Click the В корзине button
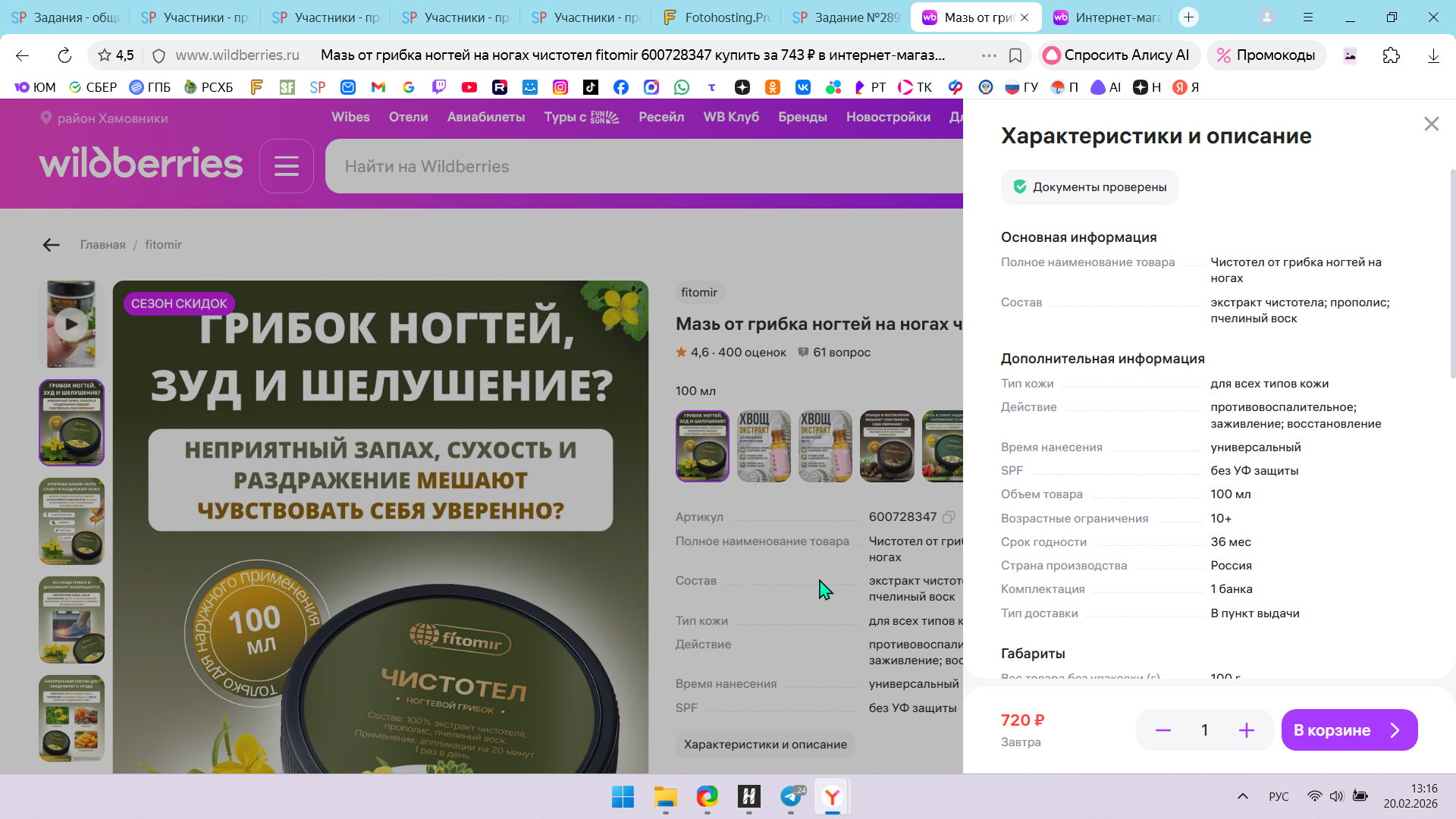 1348,730
